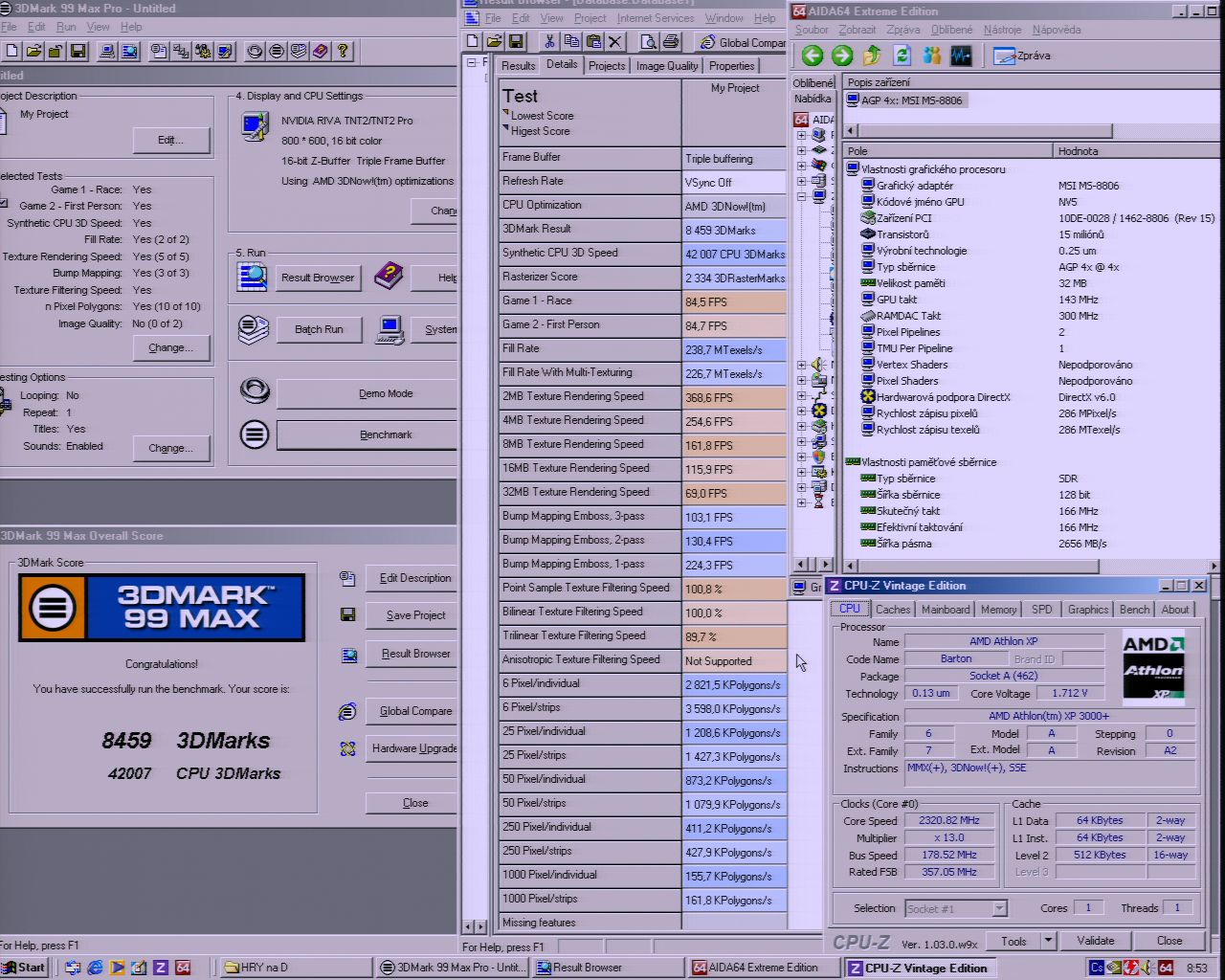The height and width of the screenshot is (980, 1225).
Task: Click the purple help book icon in 3DMark toolbar
Action: (321, 51)
